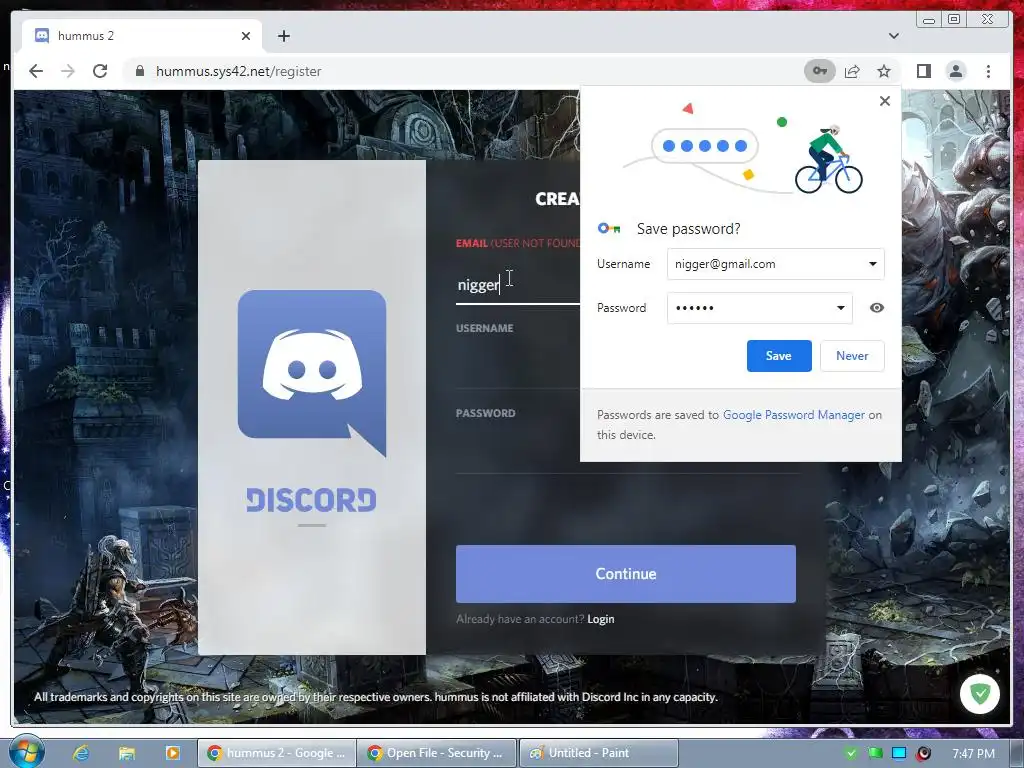Click the Save password button
1024x768 pixels.
click(779, 356)
